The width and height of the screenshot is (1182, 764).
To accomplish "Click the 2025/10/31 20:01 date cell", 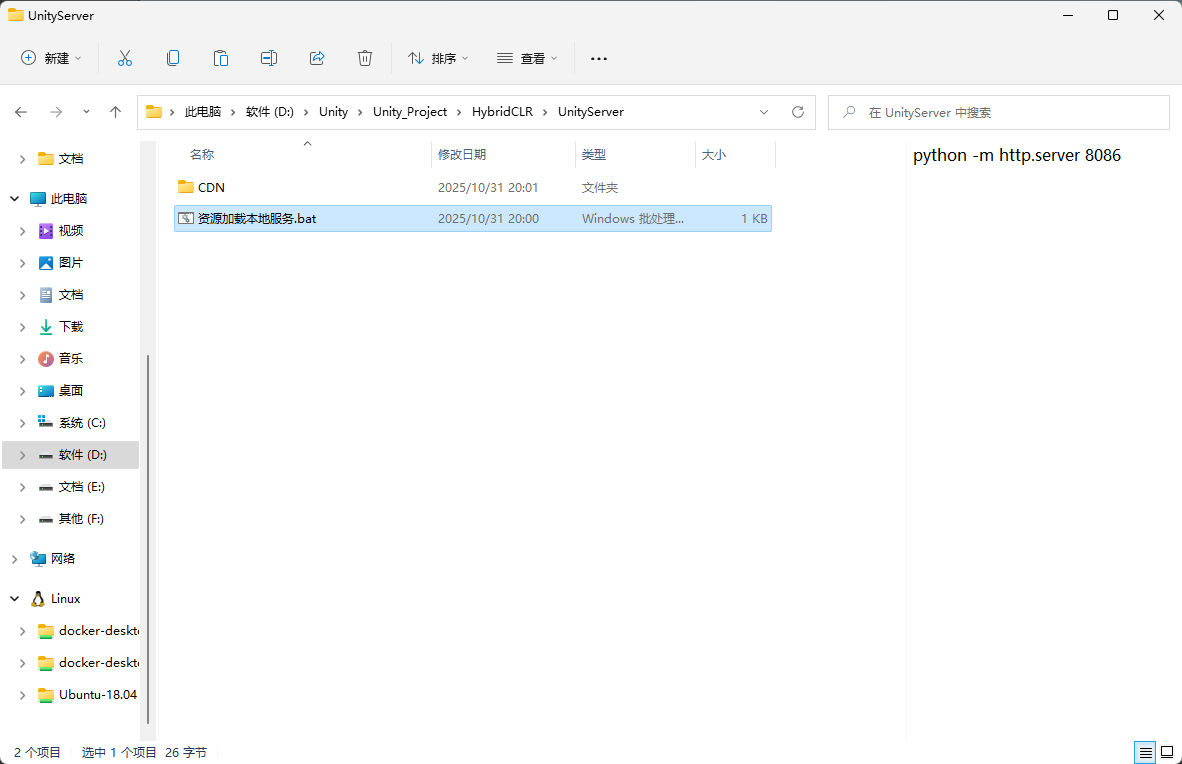I will 488,187.
